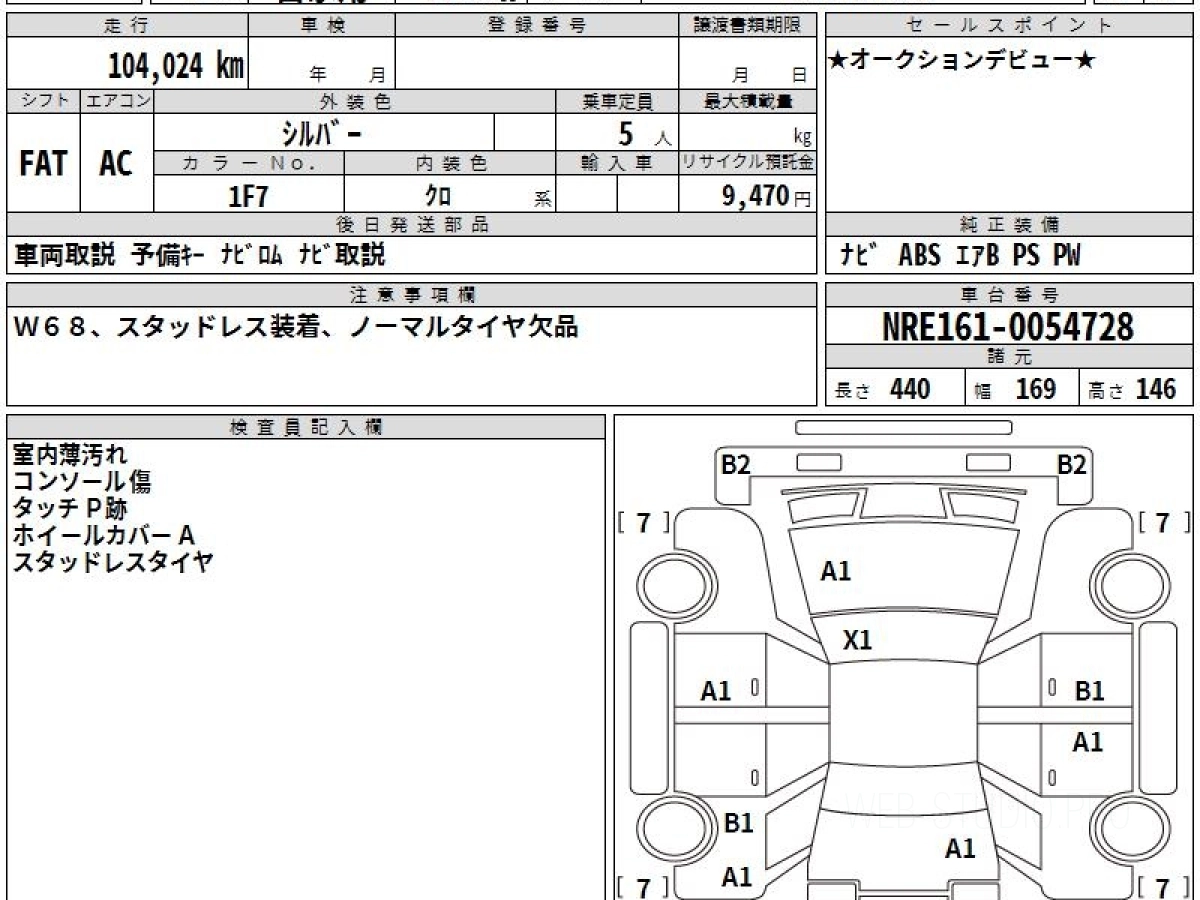Image resolution: width=1200 pixels, height=900 pixels.
Task: Click the inspector note 室内薄汚れ
Action: click(x=70, y=455)
